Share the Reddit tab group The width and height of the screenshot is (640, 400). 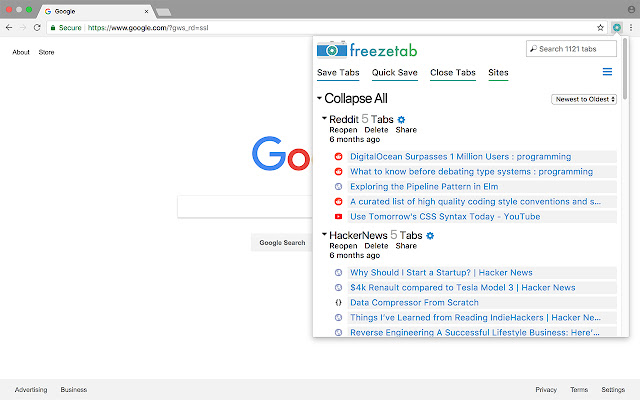pyautogui.click(x=406, y=130)
